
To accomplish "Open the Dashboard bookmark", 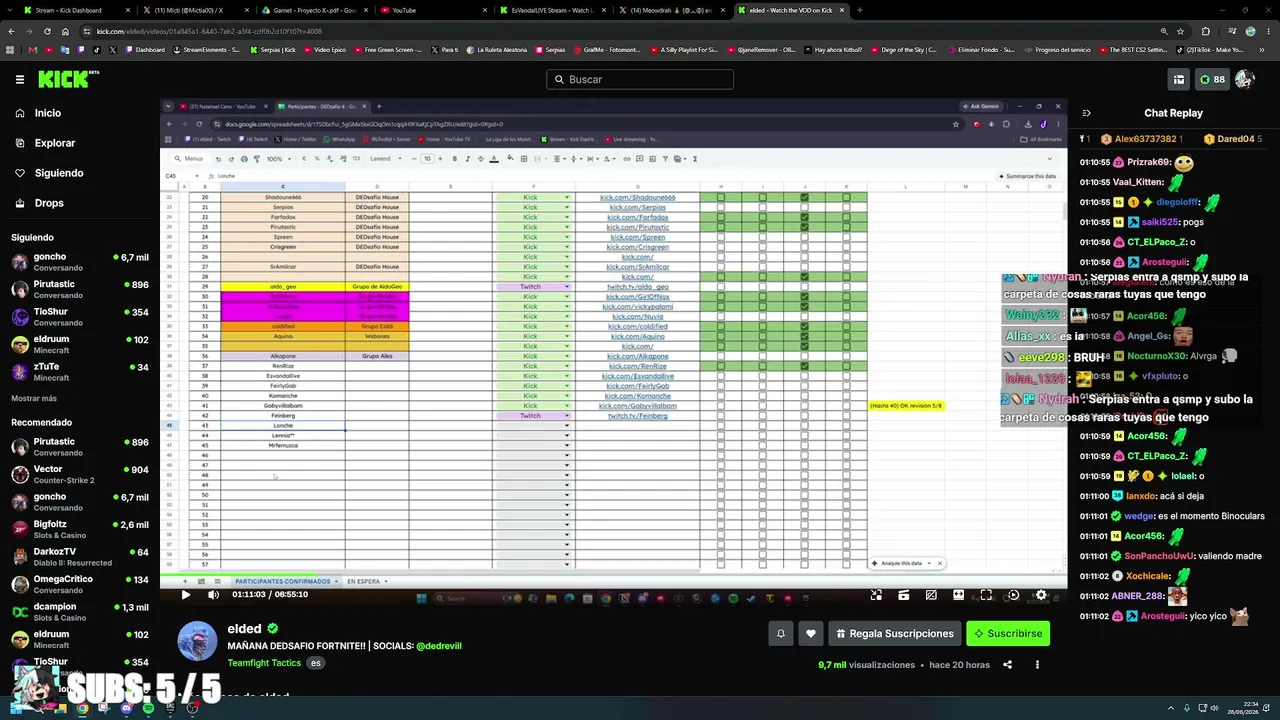I will 145,49.
